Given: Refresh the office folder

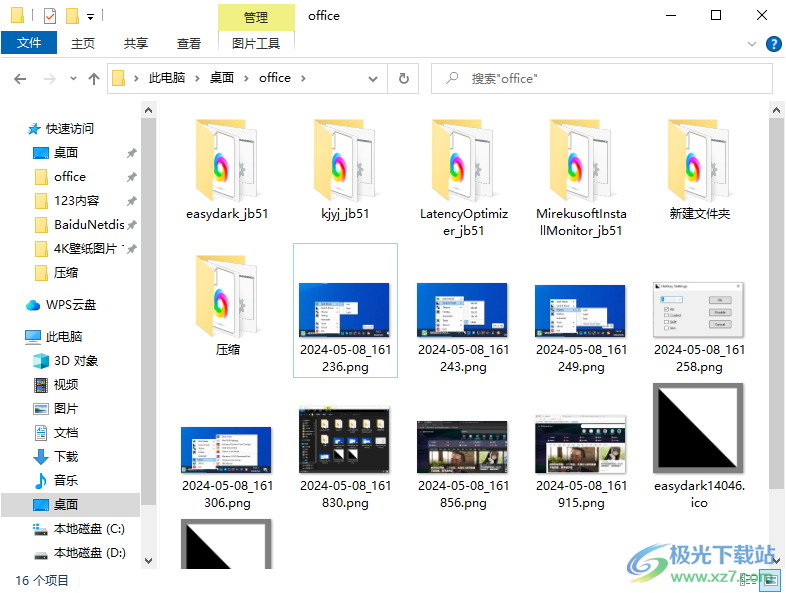Looking at the screenshot, I should [404, 79].
